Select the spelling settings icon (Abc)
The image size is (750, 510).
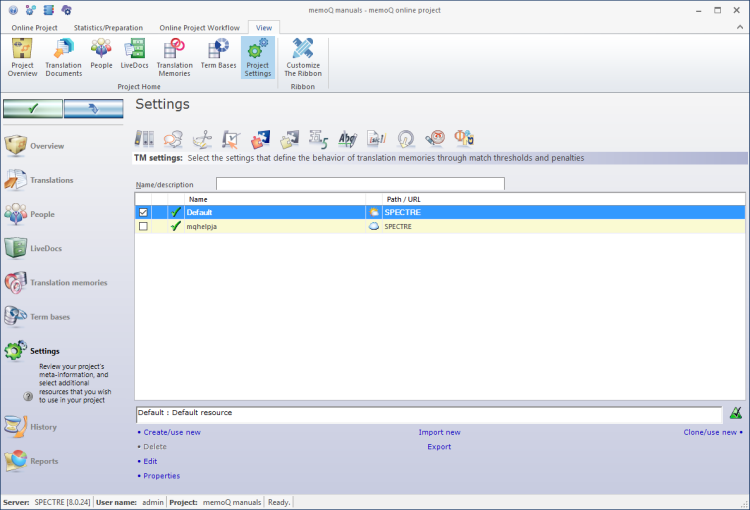tap(347, 138)
